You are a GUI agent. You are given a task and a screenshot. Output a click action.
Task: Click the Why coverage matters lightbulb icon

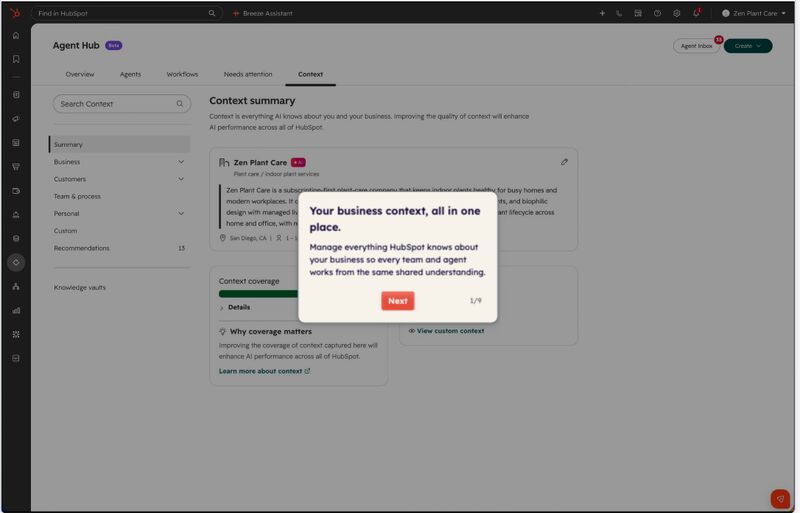pyautogui.click(x=223, y=332)
